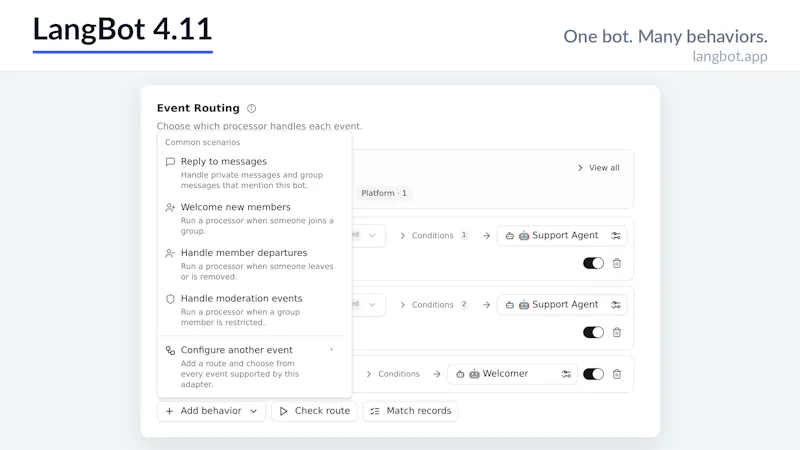
Task: Expand Conditions with badge 1
Action: 433,236
